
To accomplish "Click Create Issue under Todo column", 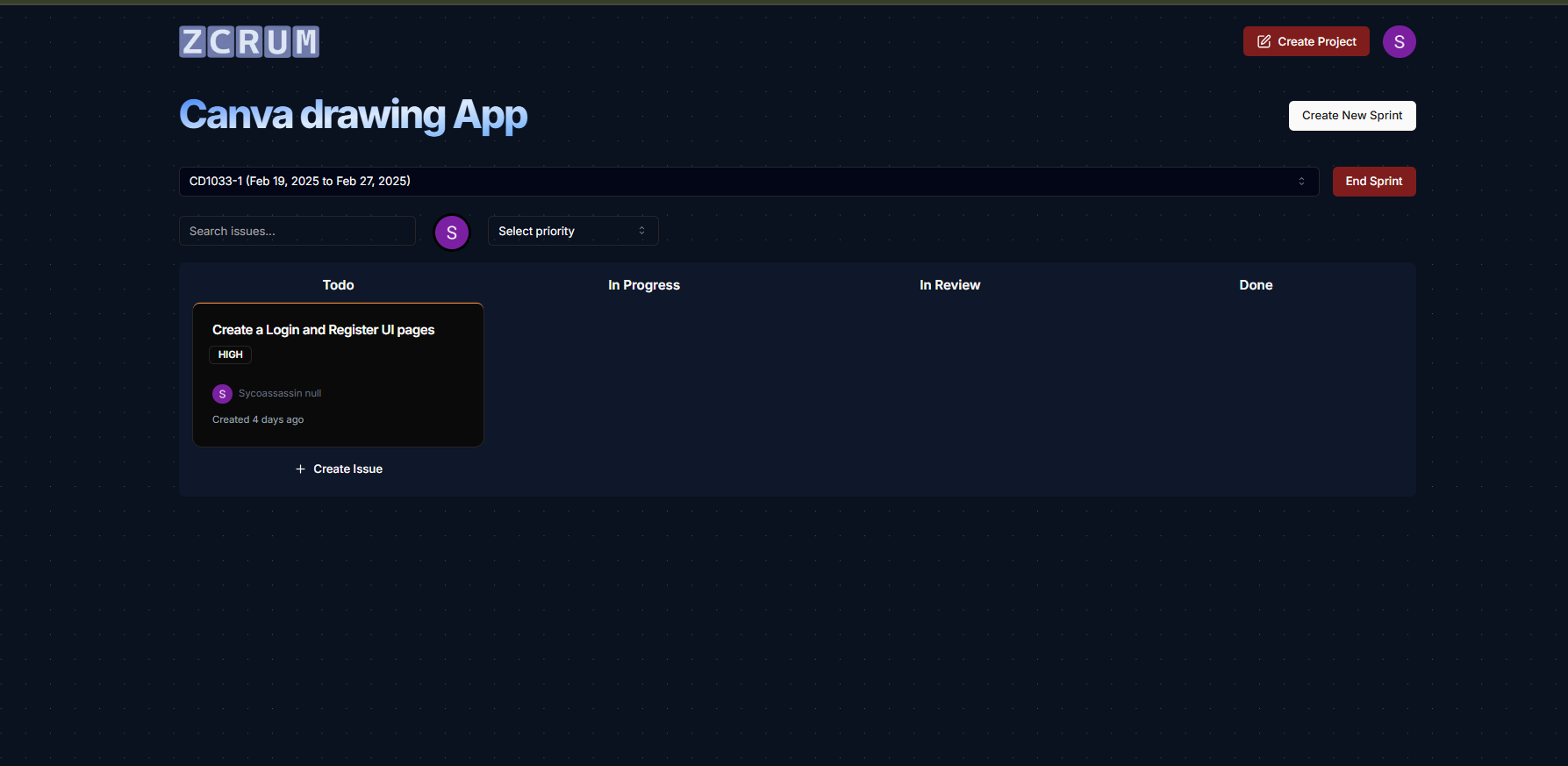I will [339, 469].
